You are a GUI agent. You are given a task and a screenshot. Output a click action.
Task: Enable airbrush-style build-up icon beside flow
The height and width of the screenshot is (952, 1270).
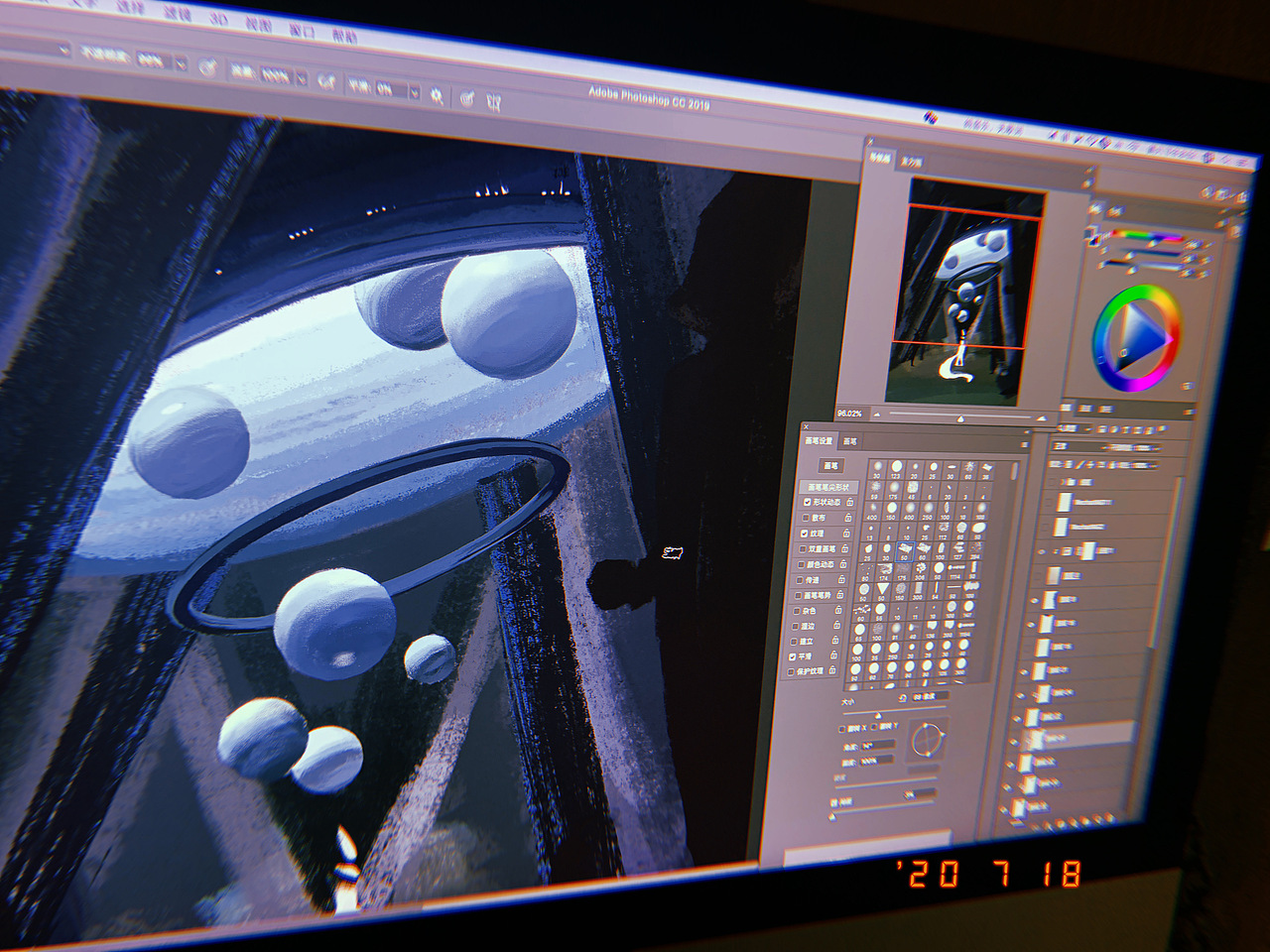click(x=325, y=80)
